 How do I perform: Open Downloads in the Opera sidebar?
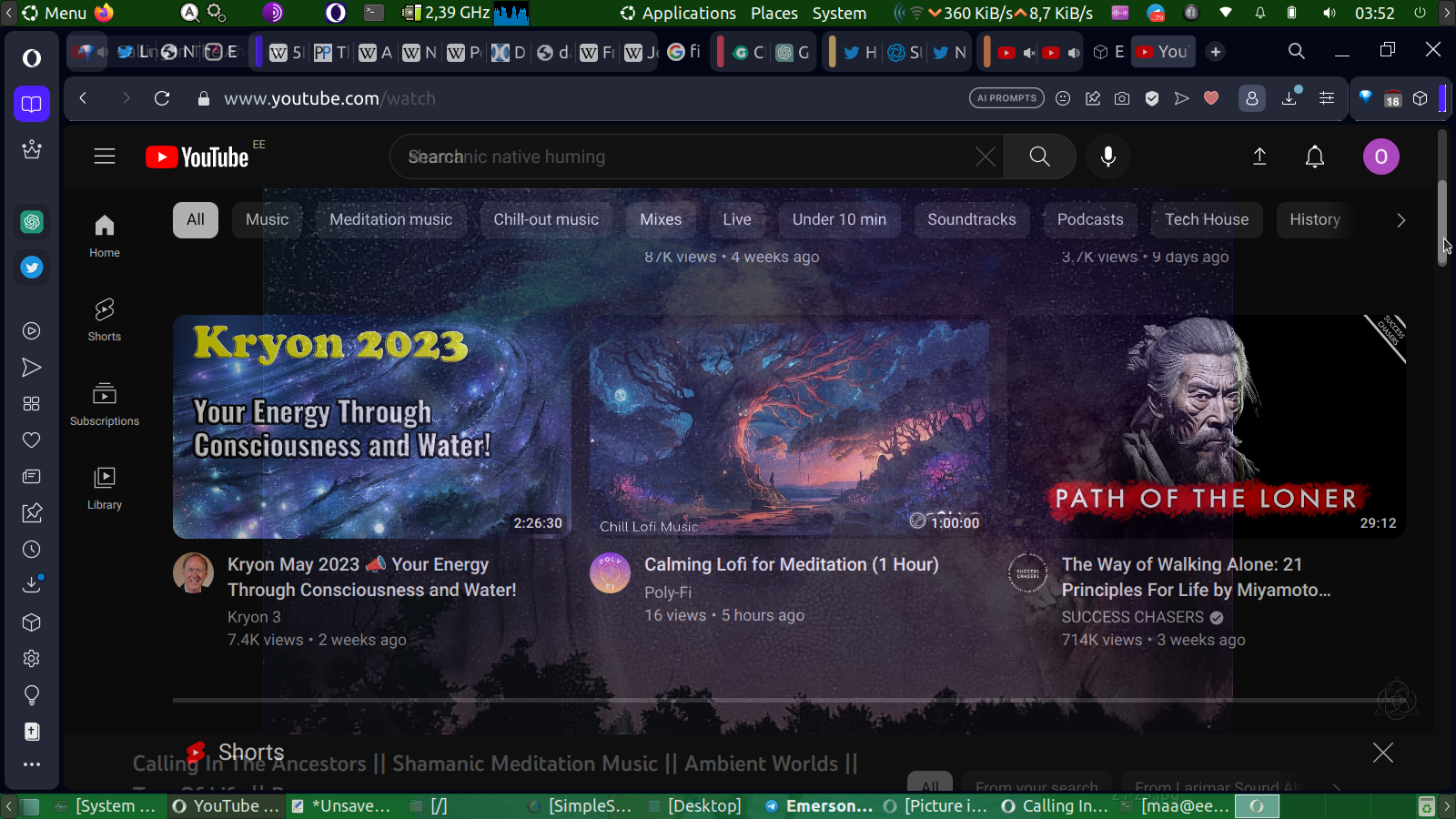click(x=32, y=584)
